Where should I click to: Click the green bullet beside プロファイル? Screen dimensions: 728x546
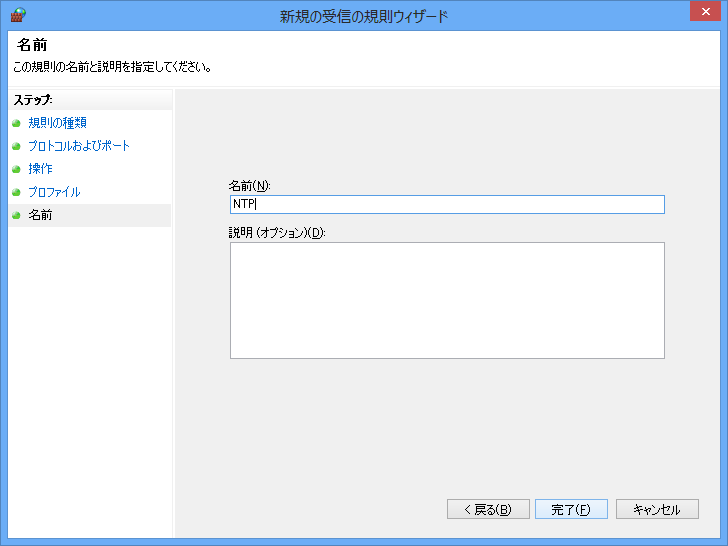[x=16, y=192]
